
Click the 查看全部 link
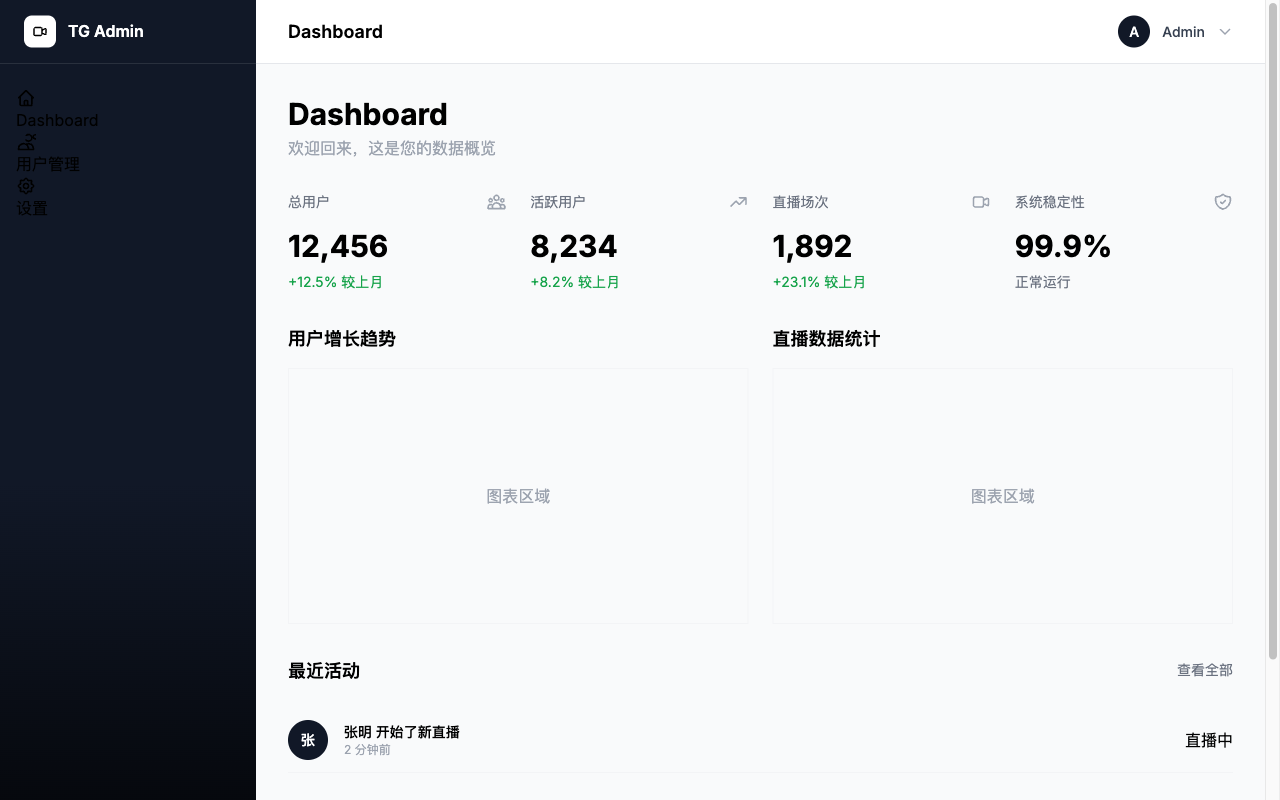coord(1204,670)
